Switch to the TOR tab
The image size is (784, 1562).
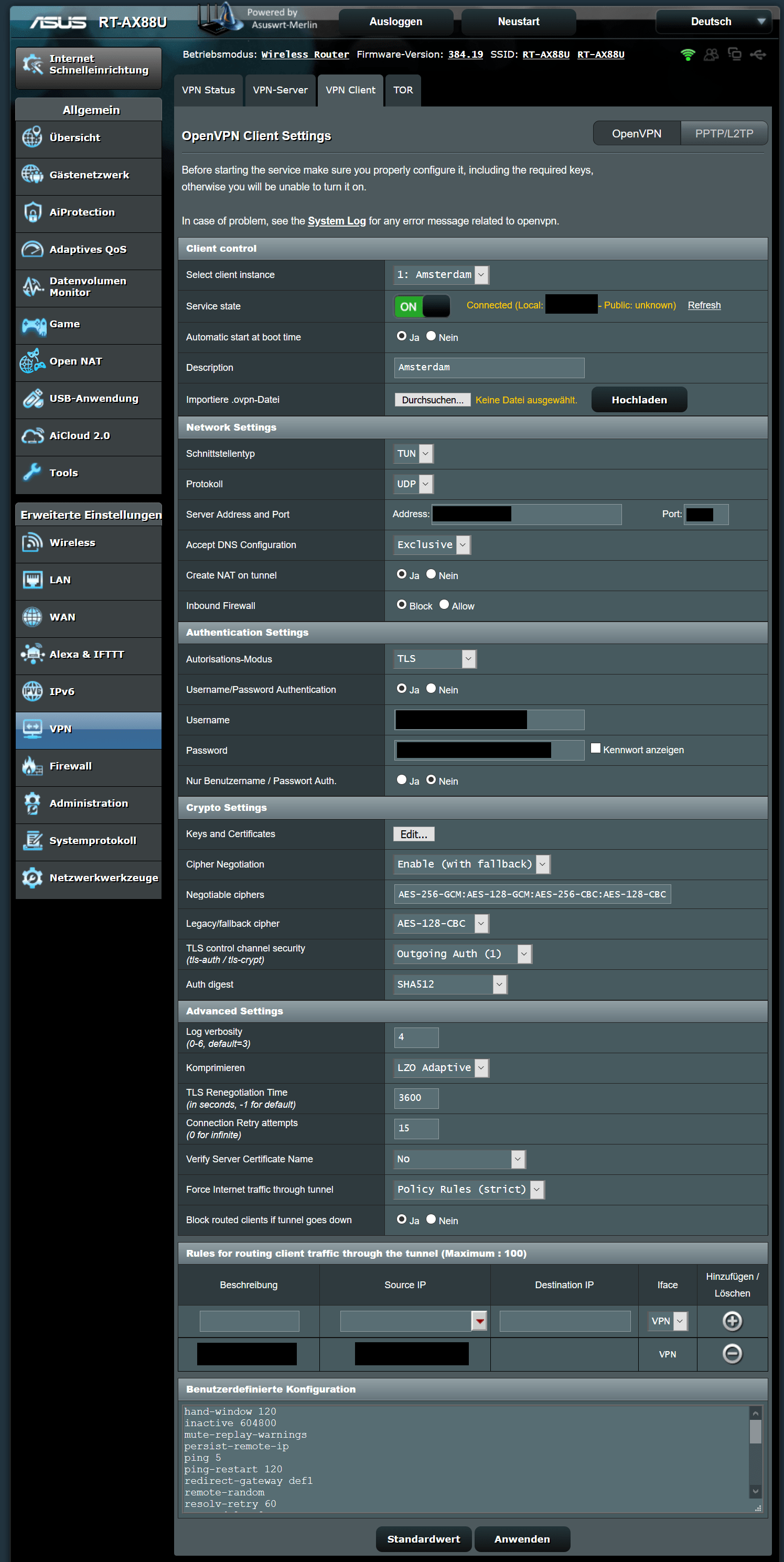403,90
